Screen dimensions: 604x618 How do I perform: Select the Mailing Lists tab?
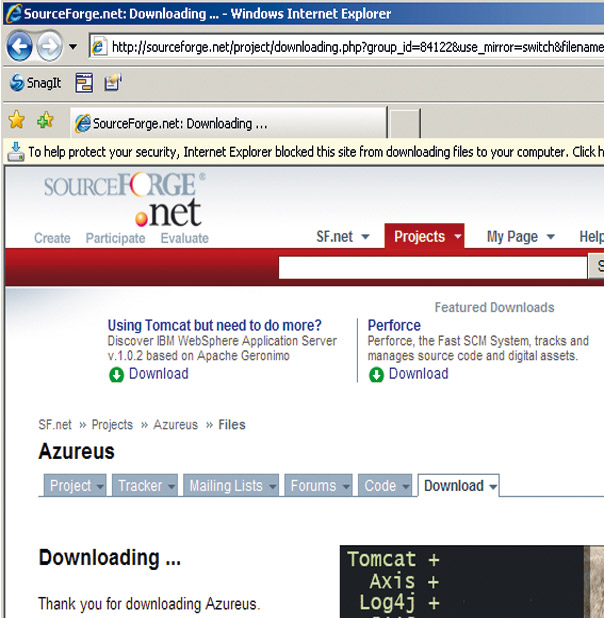coord(226,486)
